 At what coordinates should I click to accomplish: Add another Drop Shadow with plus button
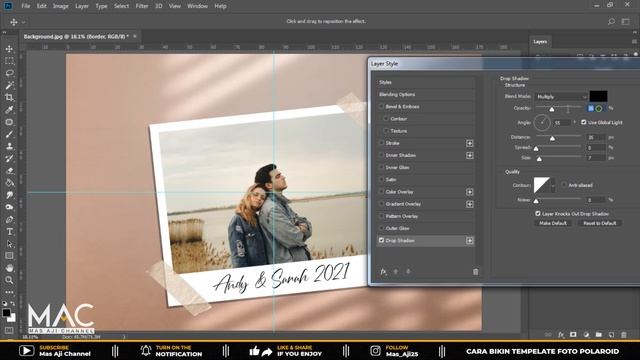[x=470, y=241]
